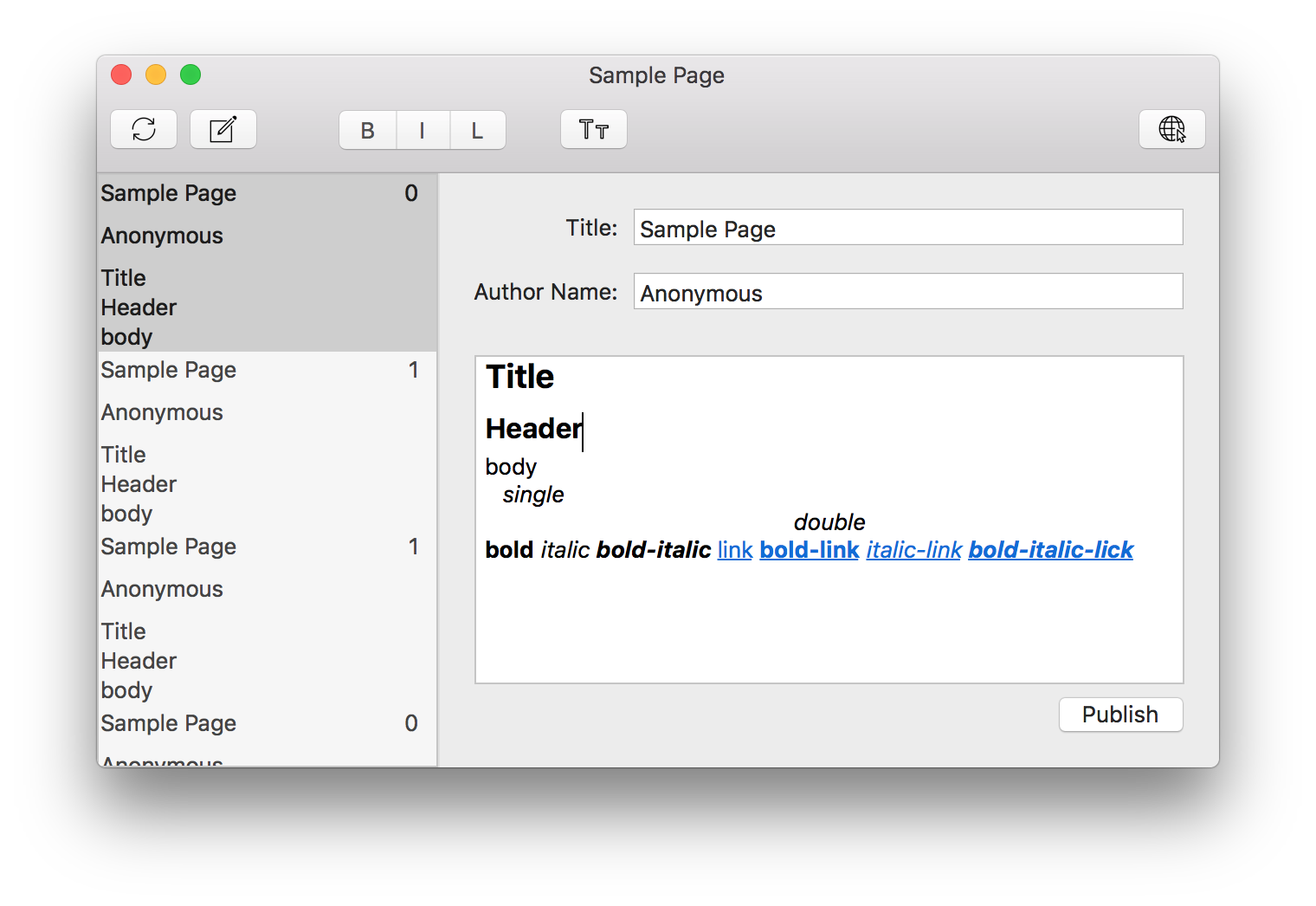Click the 'bold-italic' word in the editor
The height and width of the screenshot is (906, 1316).
654,550
